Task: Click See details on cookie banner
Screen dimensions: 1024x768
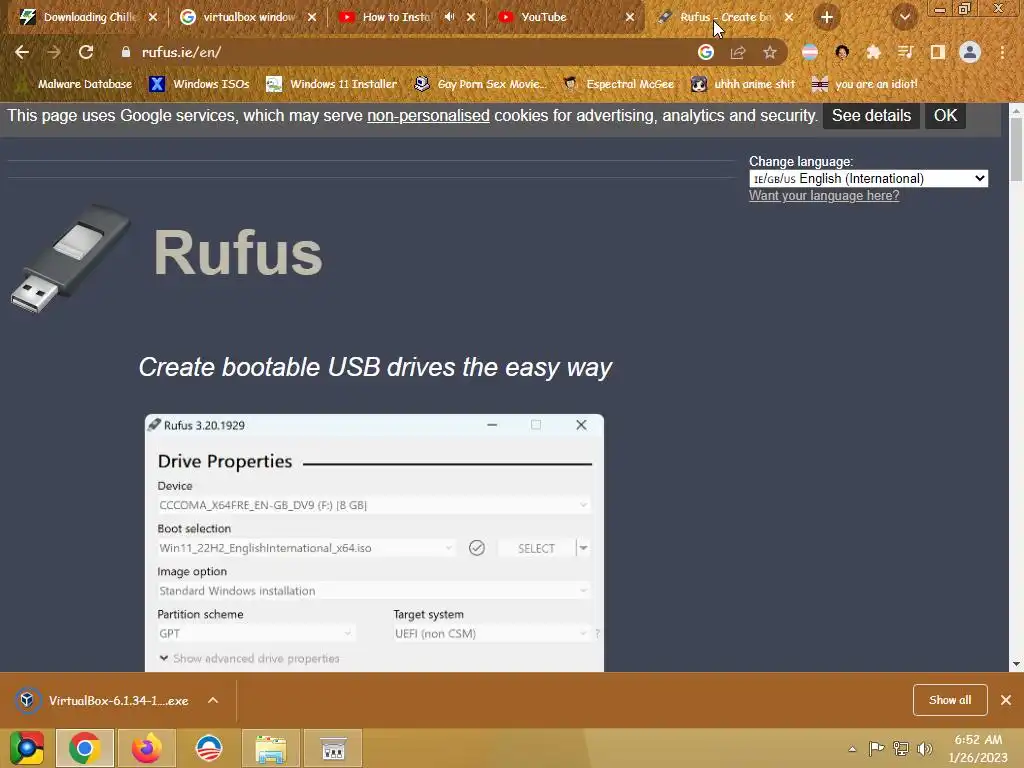Action: pyautogui.click(x=871, y=116)
